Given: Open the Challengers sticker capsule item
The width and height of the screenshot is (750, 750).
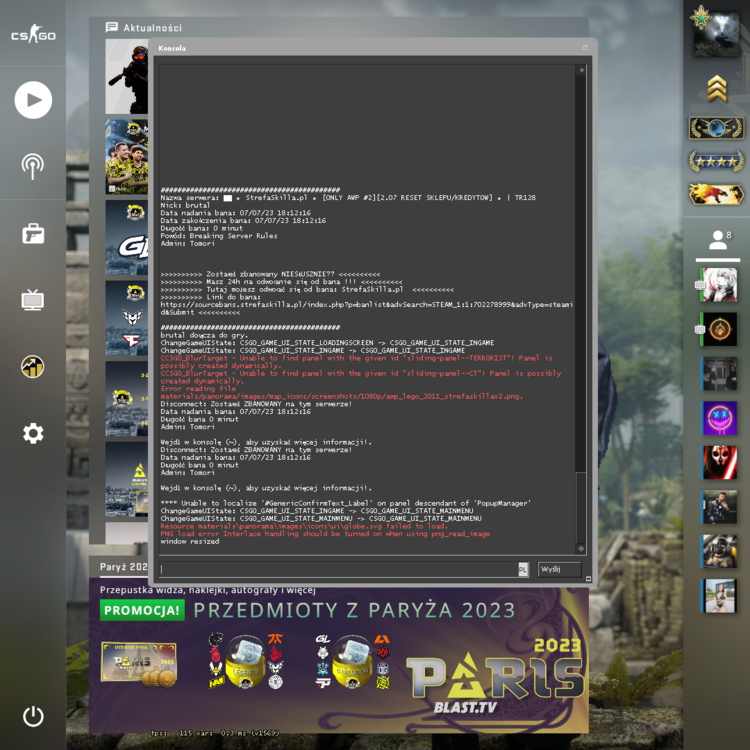Looking at the screenshot, I should click(x=352, y=662).
